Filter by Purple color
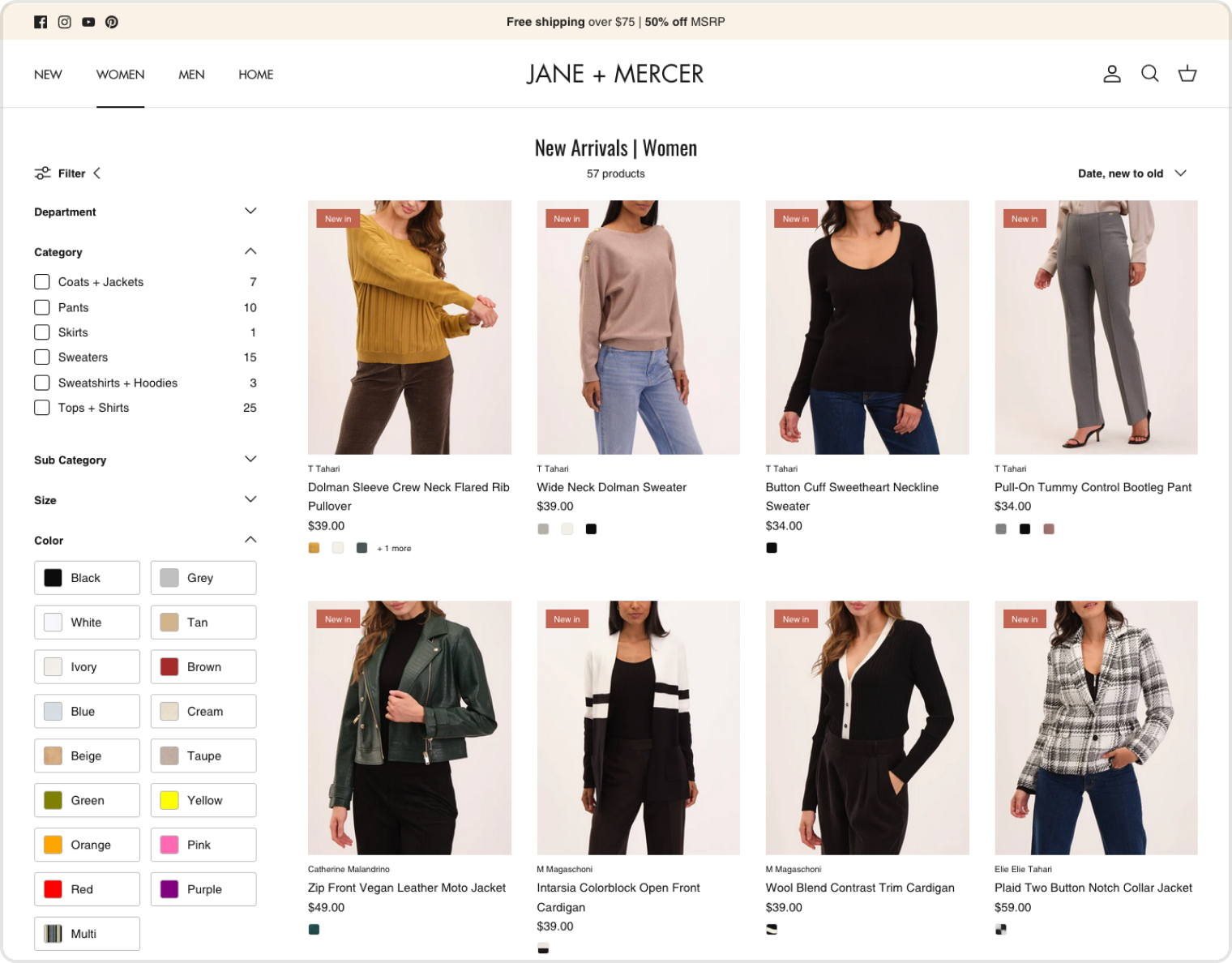The height and width of the screenshot is (963, 1232). [203, 889]
